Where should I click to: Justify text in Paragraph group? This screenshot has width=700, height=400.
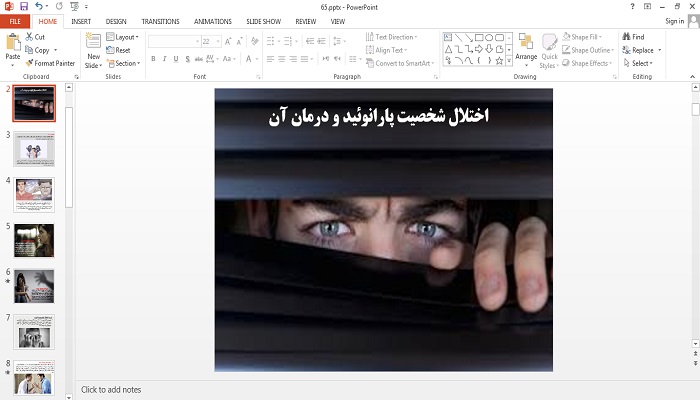tap(304, 59)
